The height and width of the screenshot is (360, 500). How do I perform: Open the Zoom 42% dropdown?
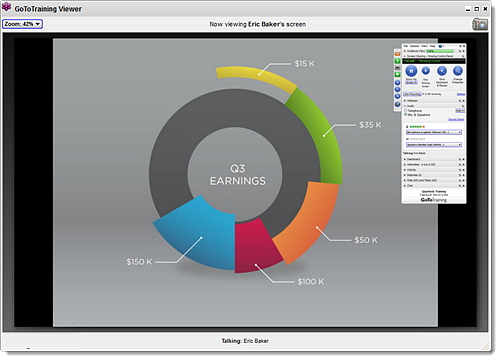[x=22, y=24]
